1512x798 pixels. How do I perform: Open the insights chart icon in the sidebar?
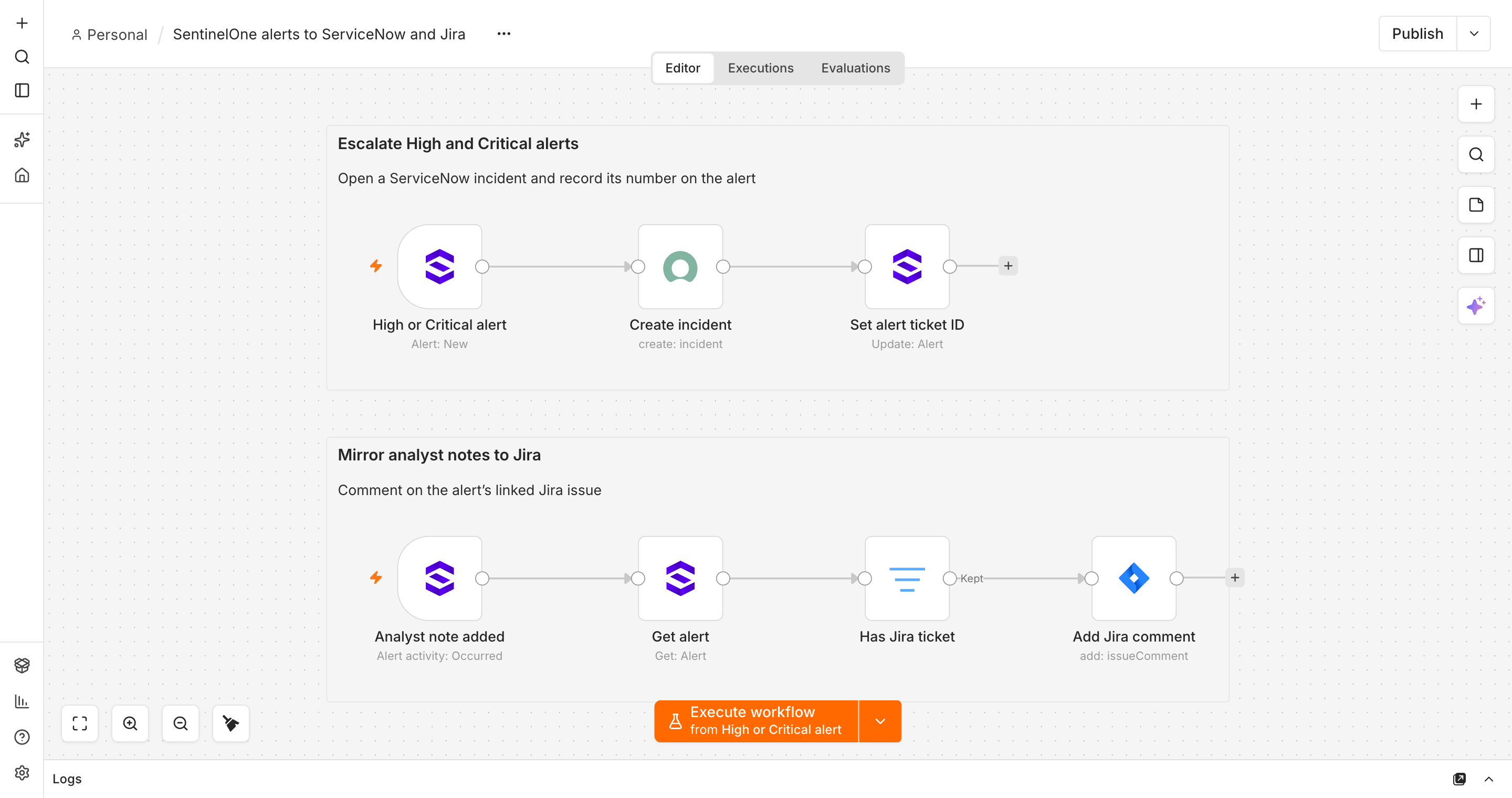click(22, 701)
